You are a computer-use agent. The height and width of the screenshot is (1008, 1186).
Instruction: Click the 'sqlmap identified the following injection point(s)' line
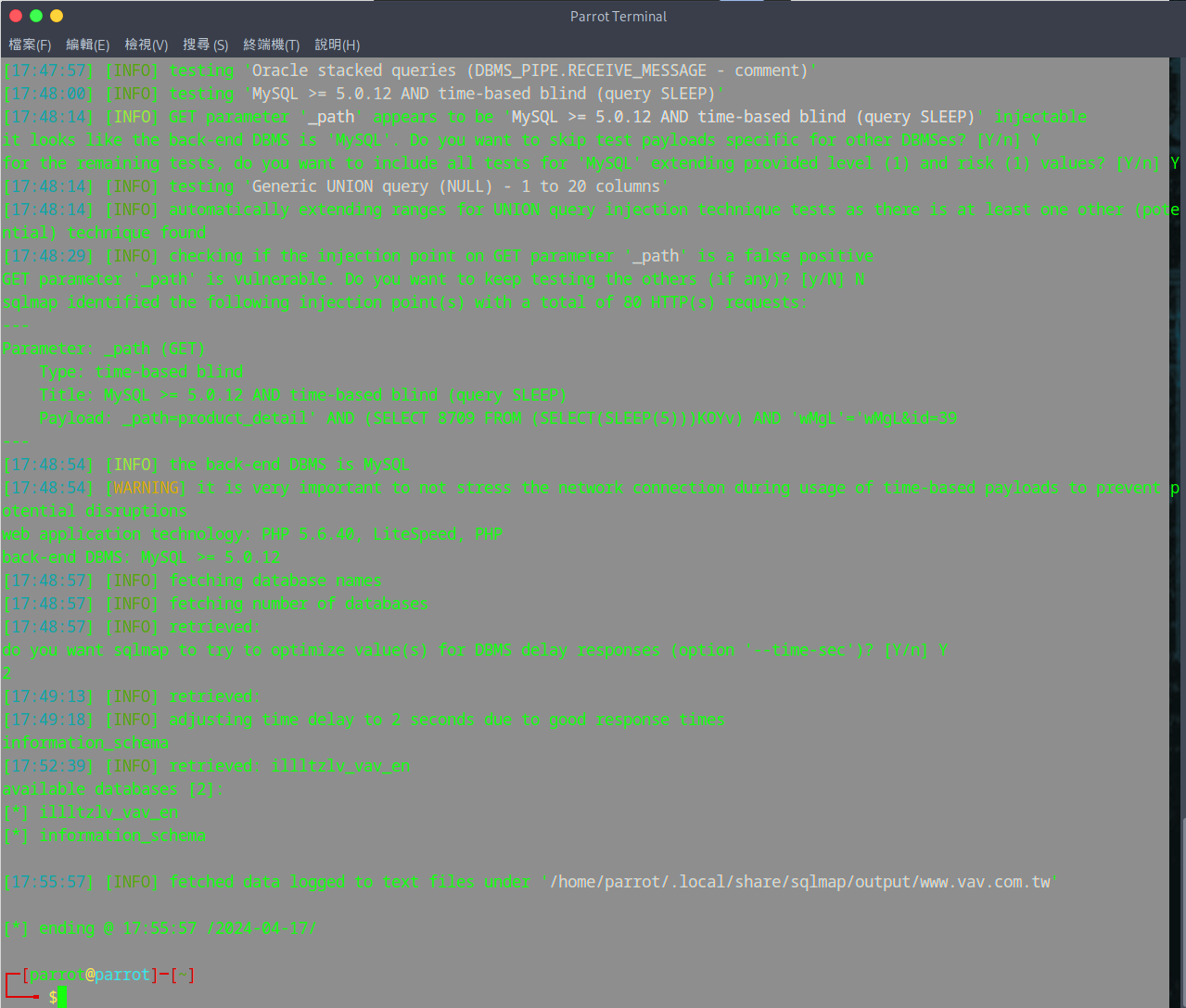point(405,302)
